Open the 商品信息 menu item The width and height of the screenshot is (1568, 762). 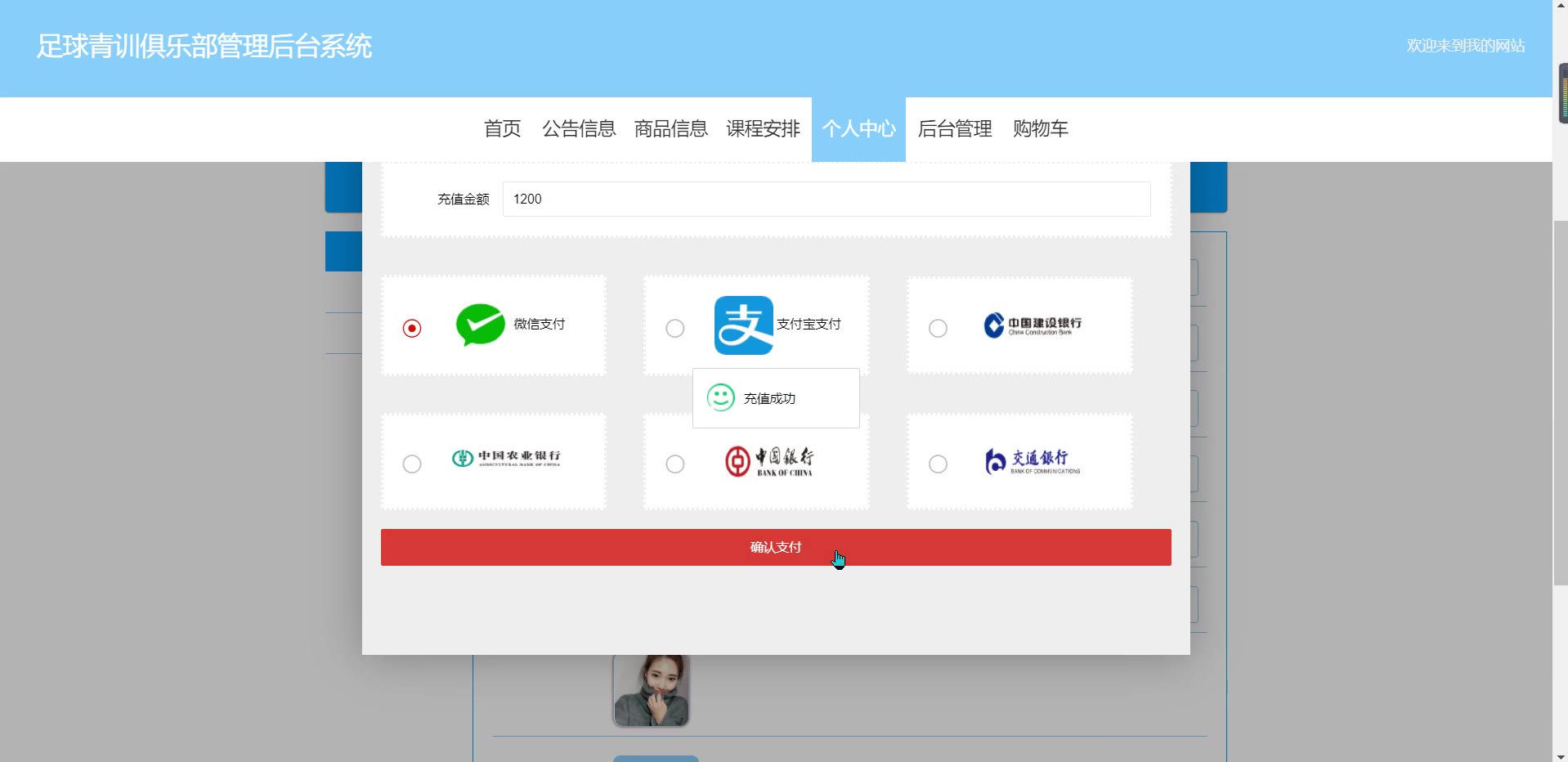coord(671,129)
